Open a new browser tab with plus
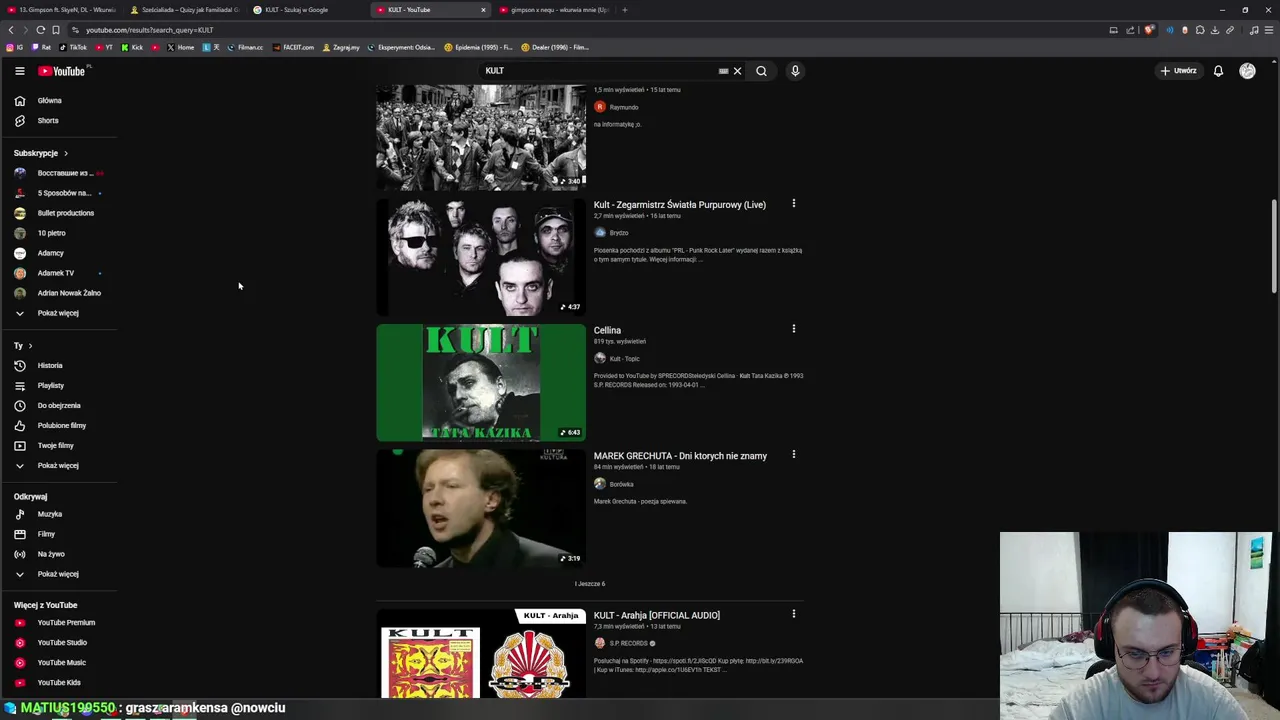 click(x=625, y=10)
